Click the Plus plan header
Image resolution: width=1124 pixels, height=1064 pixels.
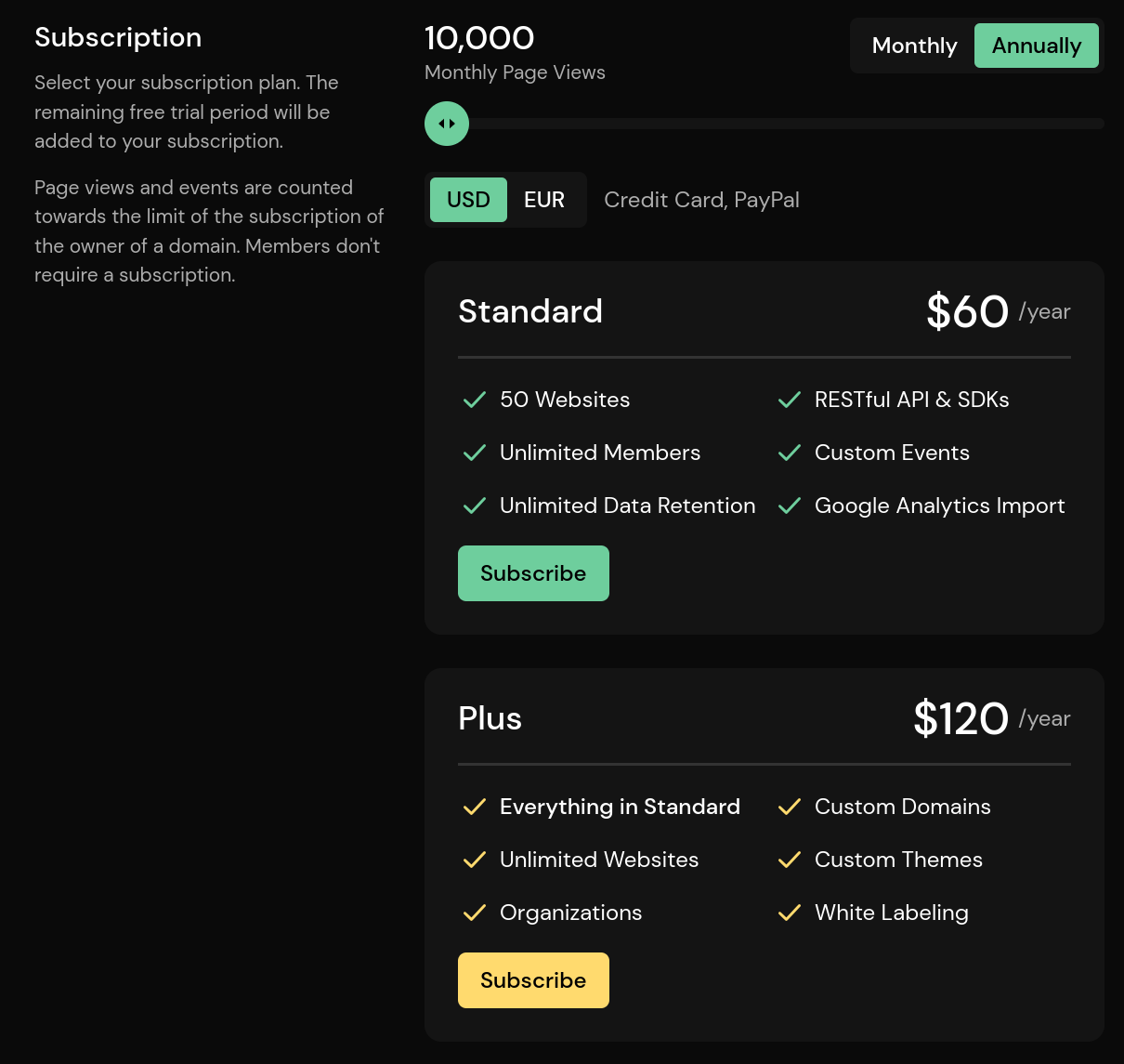pos(490,717)
